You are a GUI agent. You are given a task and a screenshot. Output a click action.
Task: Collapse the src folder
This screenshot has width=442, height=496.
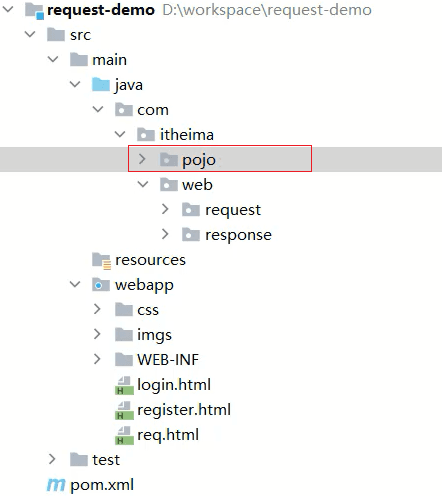tap(30, 34)
